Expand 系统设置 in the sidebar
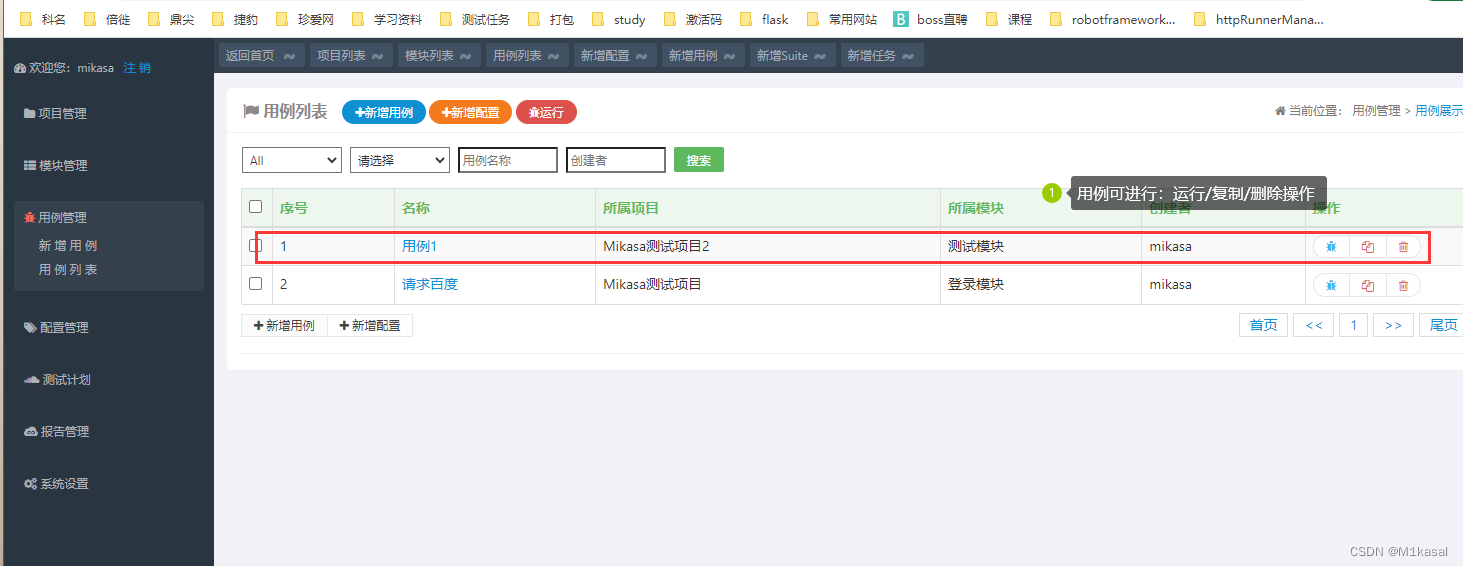 [x=56, y=484]
